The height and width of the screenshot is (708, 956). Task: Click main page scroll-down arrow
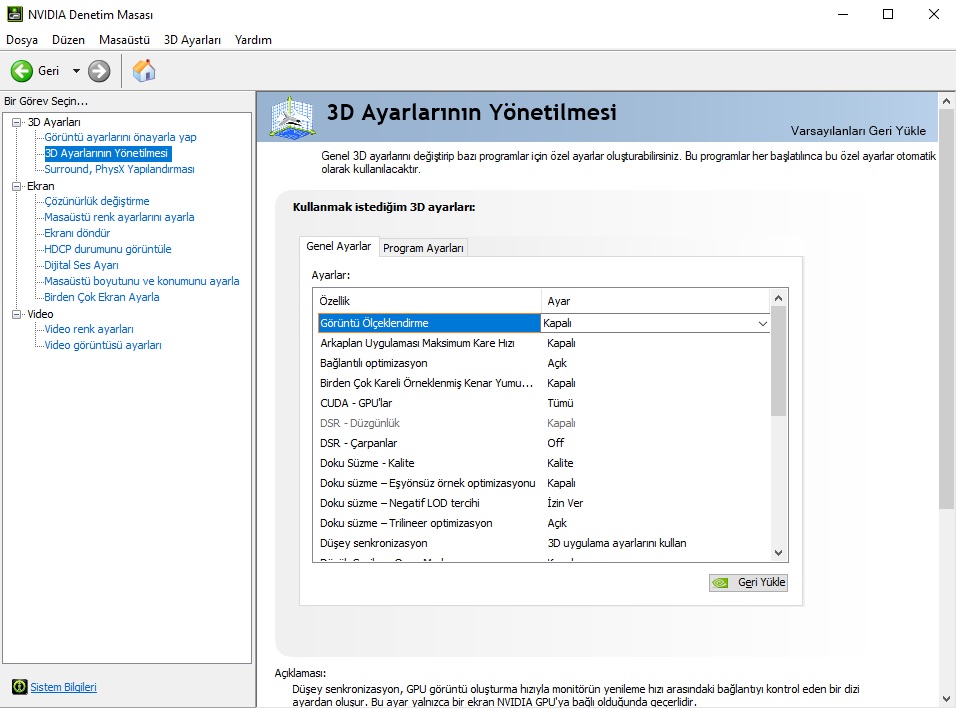(x=946, y=699)
